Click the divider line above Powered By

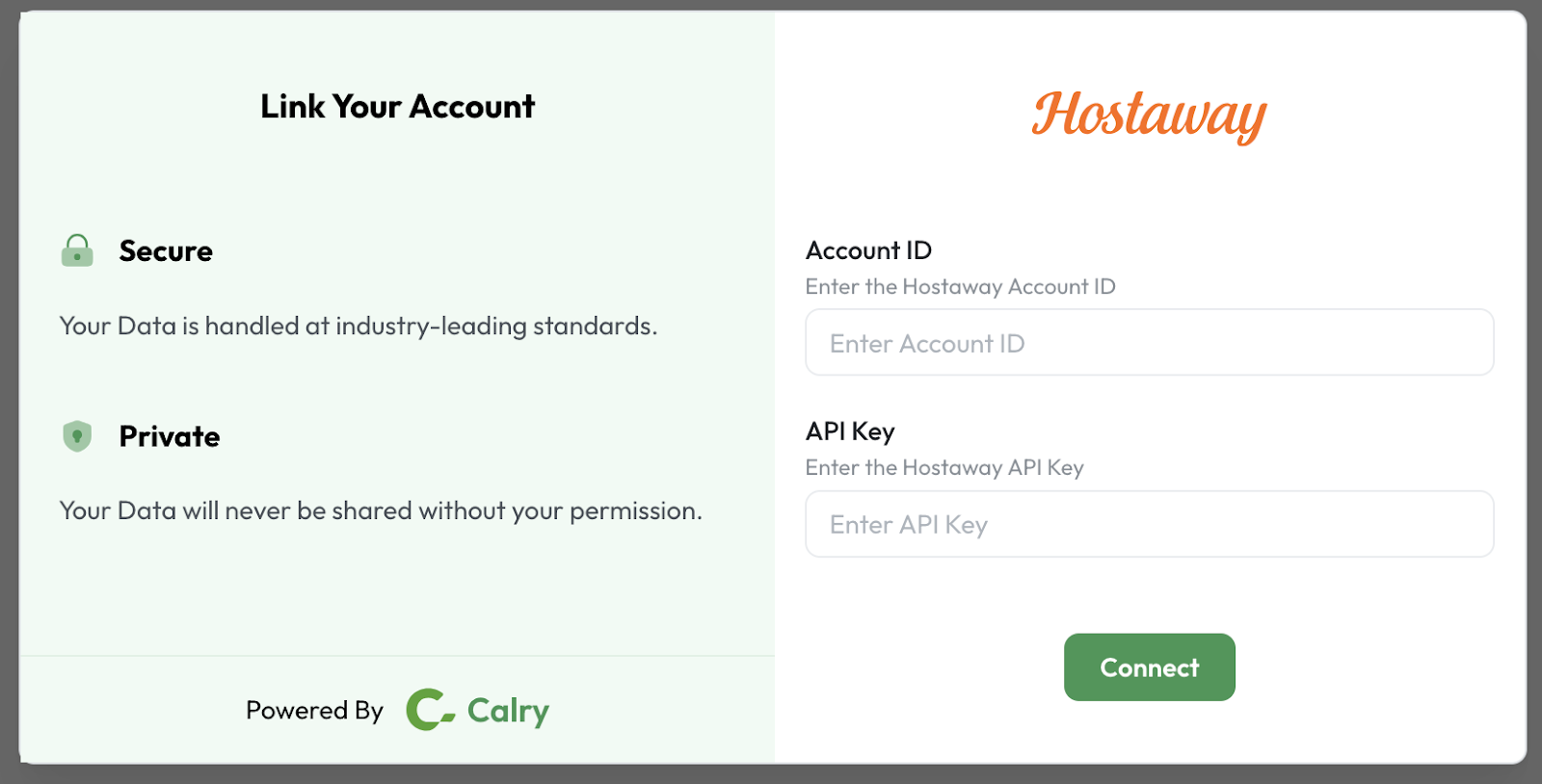[397, 656]
